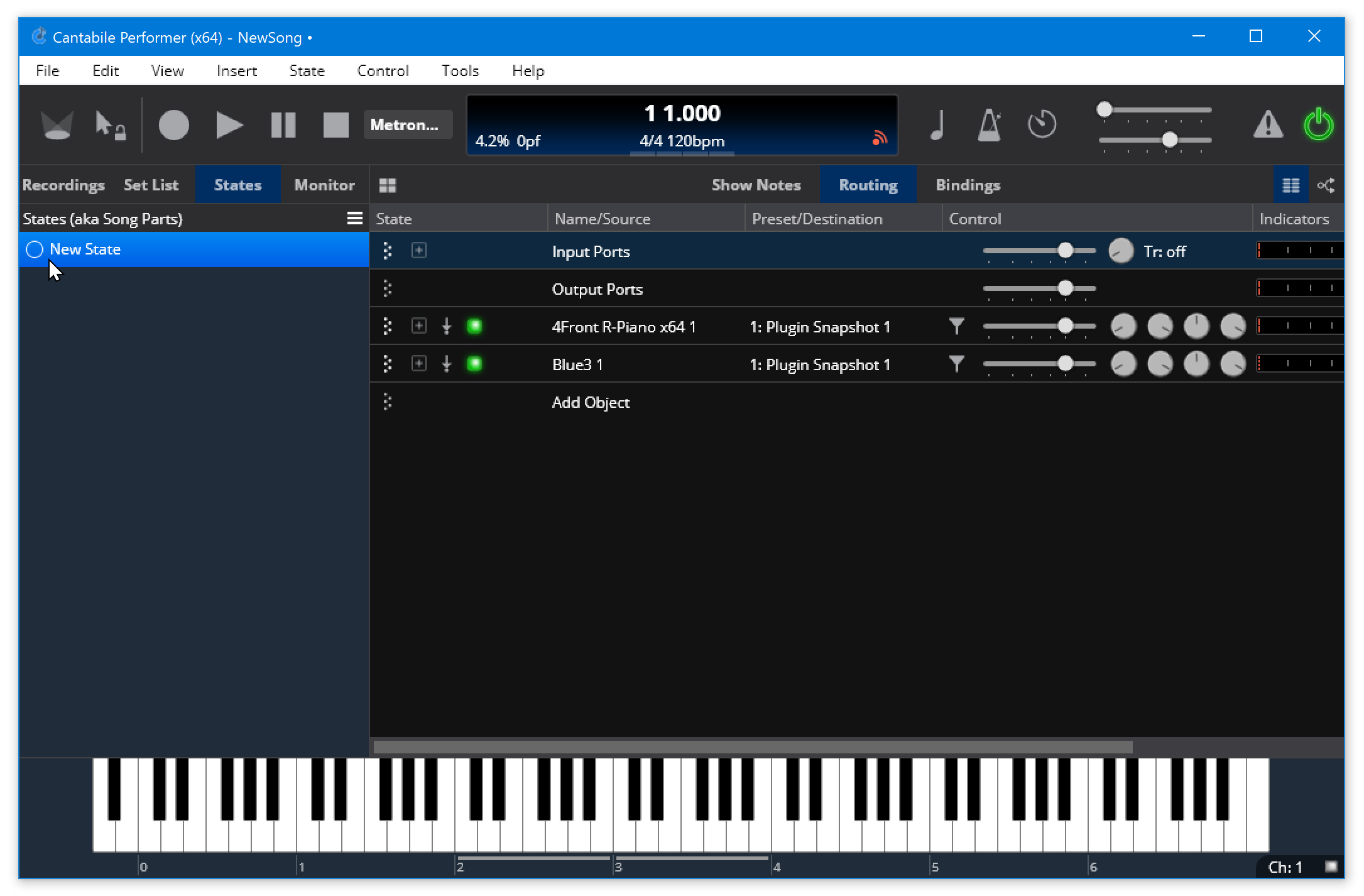Open the States panel hamburger menu
1364x896 pixels.
pyautogui.click(x=355, y=218)
